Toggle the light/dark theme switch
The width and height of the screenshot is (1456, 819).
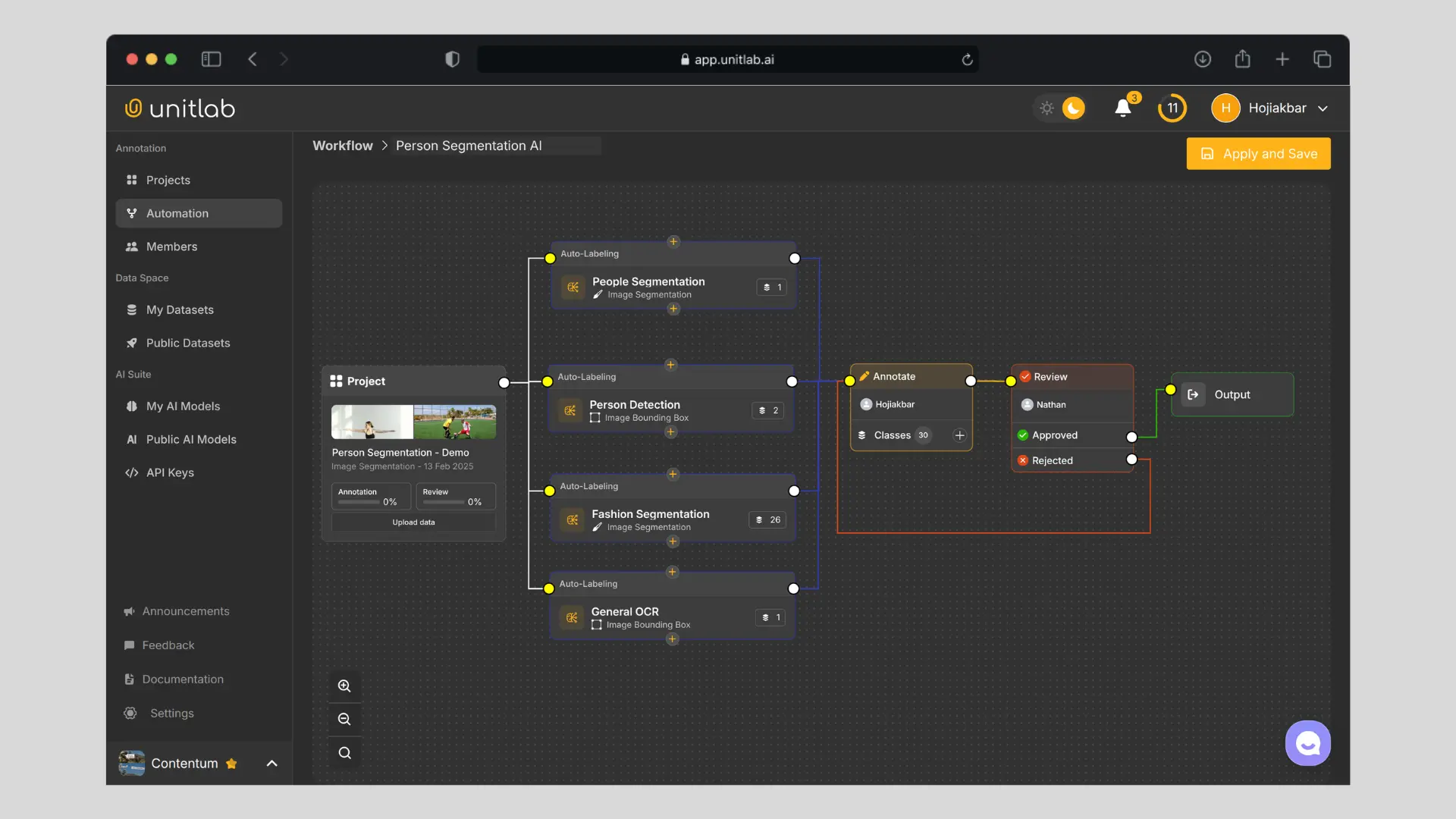click(1060, 108)
